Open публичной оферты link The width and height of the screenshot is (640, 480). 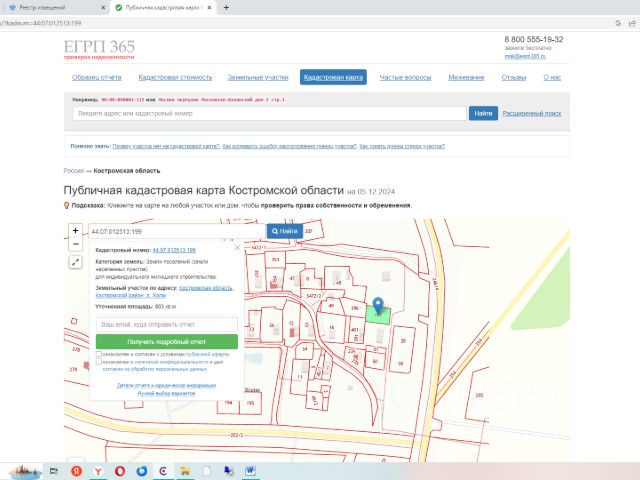[207, 354]
